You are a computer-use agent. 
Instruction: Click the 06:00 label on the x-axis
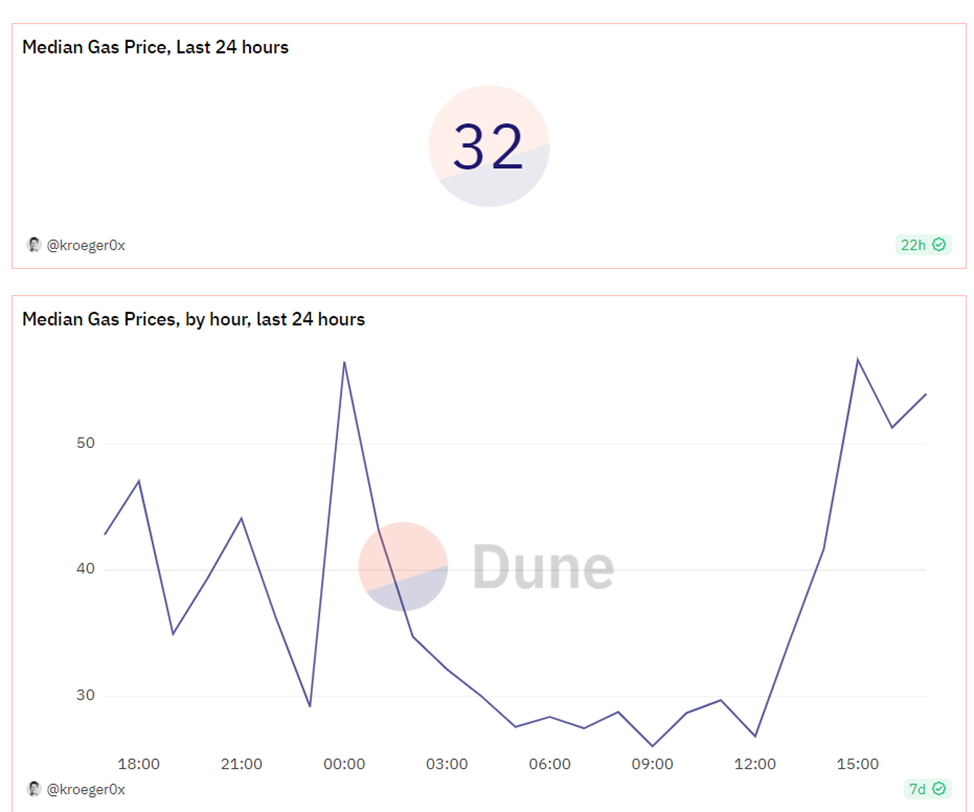pos(550,764)
